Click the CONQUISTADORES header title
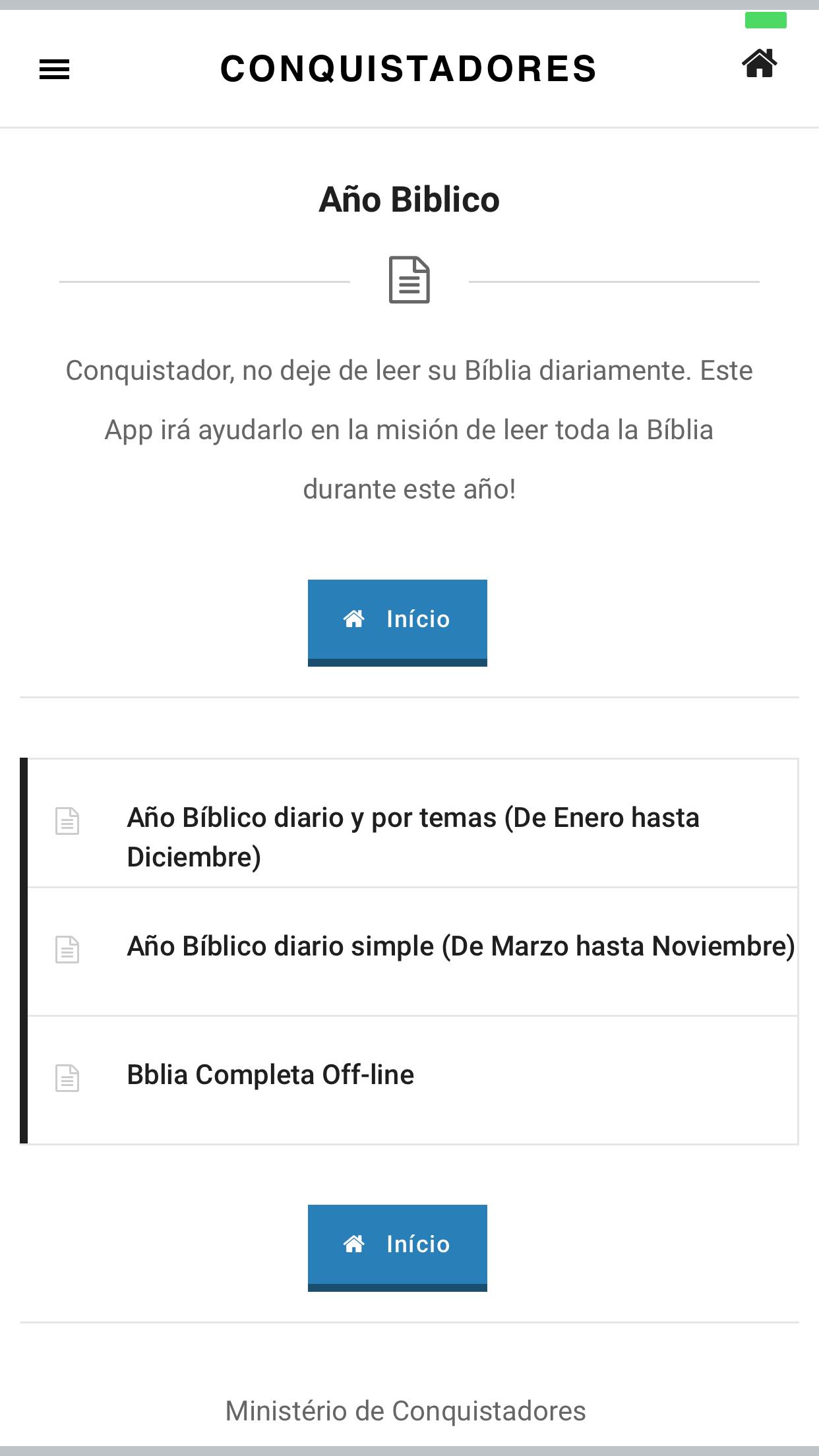 (409, 69)
